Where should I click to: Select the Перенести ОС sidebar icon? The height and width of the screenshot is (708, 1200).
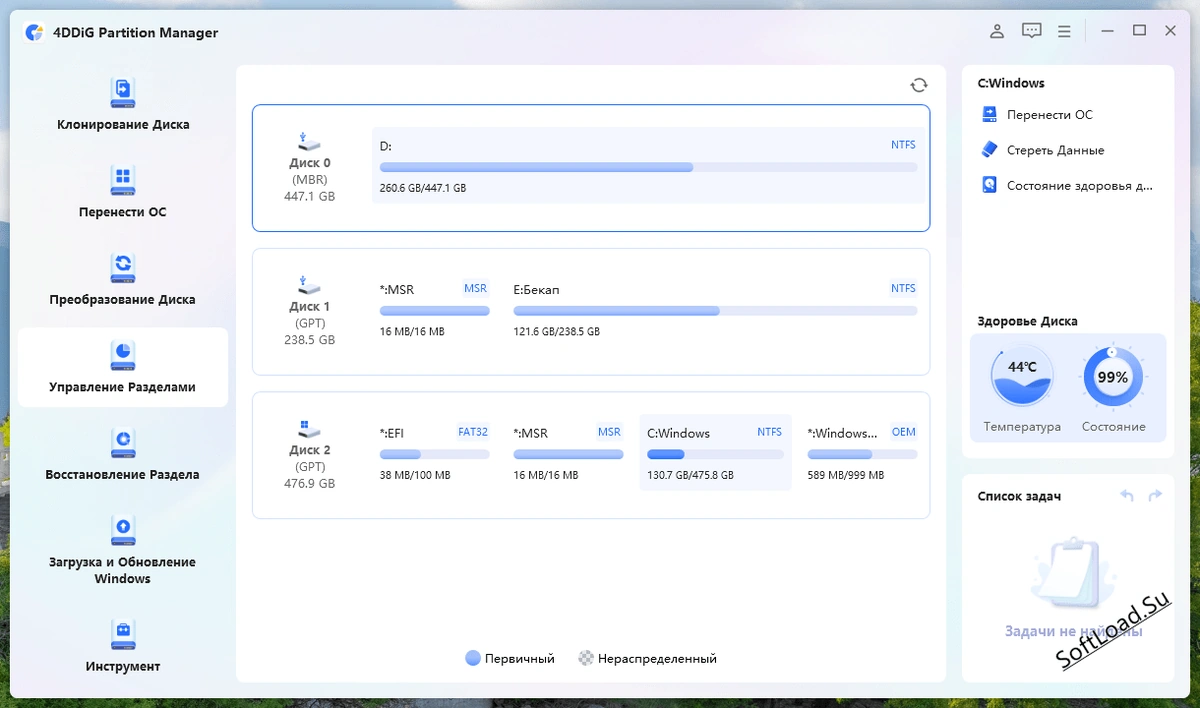(122, 180)
